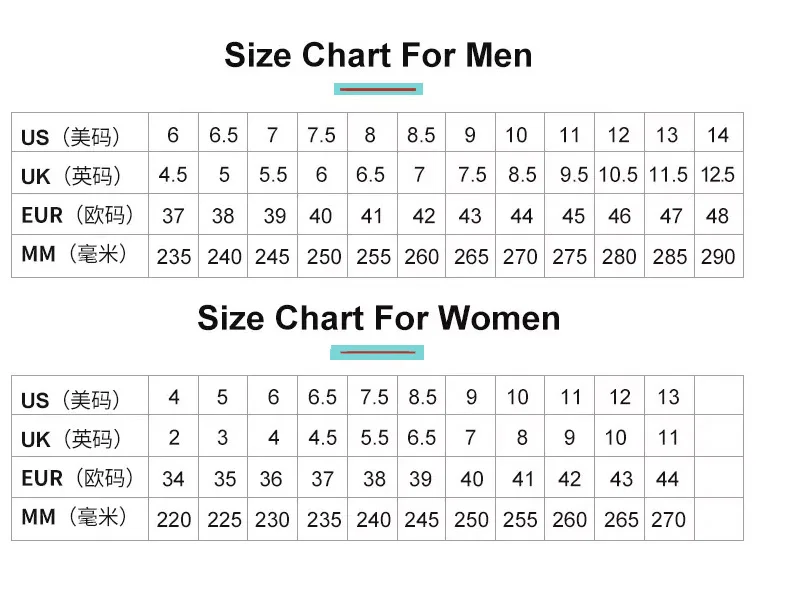
Task: Click the empty last cell in the Women's US row
Action: [x=718, y=397]
